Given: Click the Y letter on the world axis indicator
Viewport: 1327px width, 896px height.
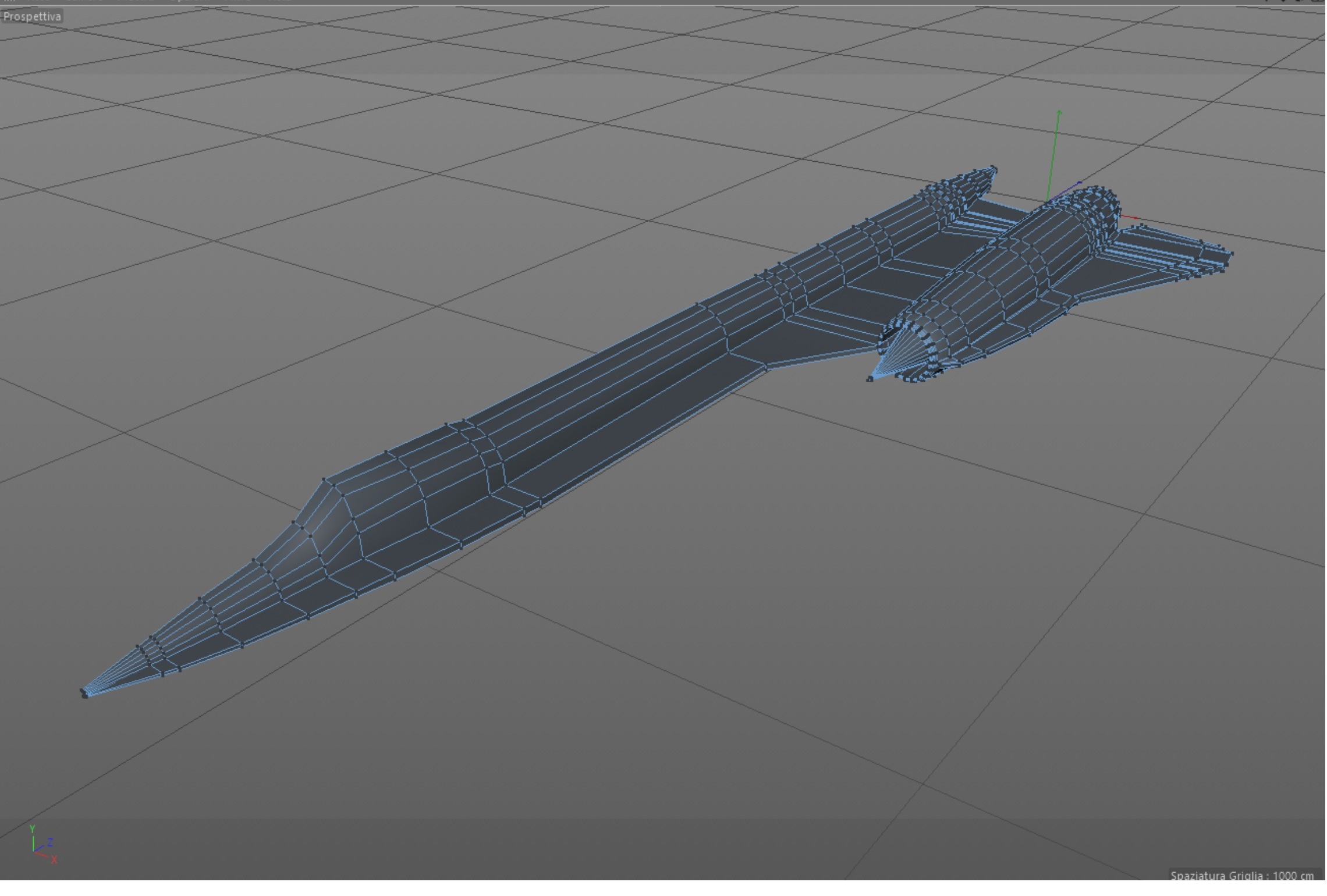Looking at the screenshot, I should point(33,829).
